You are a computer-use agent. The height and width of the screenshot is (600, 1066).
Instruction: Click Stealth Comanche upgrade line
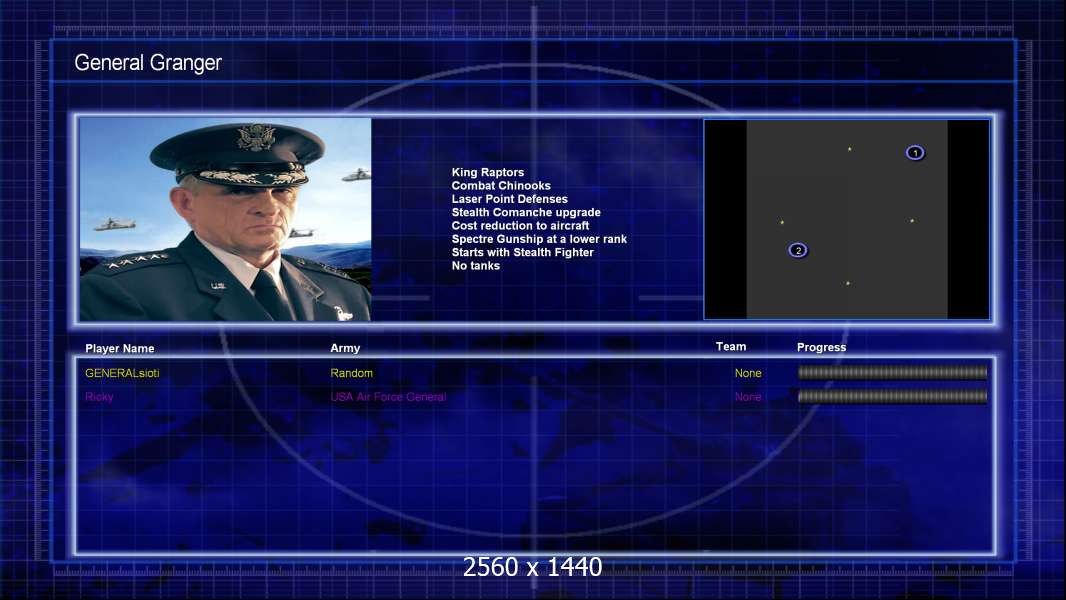[x=526, y=213]
